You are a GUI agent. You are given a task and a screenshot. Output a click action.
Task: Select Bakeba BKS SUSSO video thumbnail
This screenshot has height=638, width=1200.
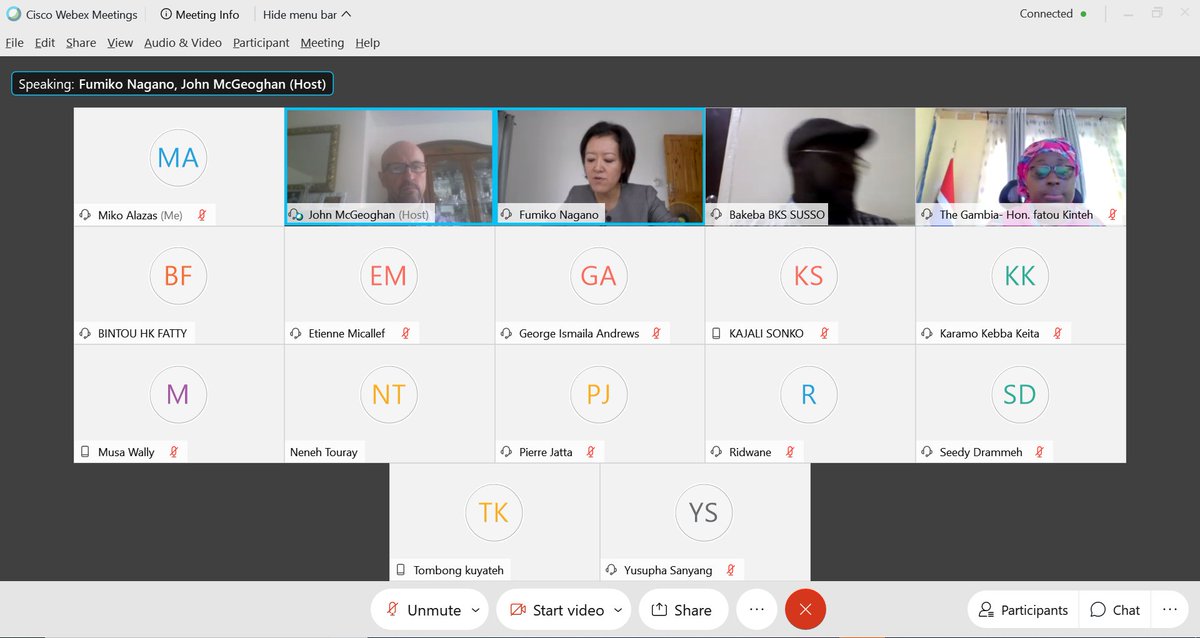pos(810,166)
